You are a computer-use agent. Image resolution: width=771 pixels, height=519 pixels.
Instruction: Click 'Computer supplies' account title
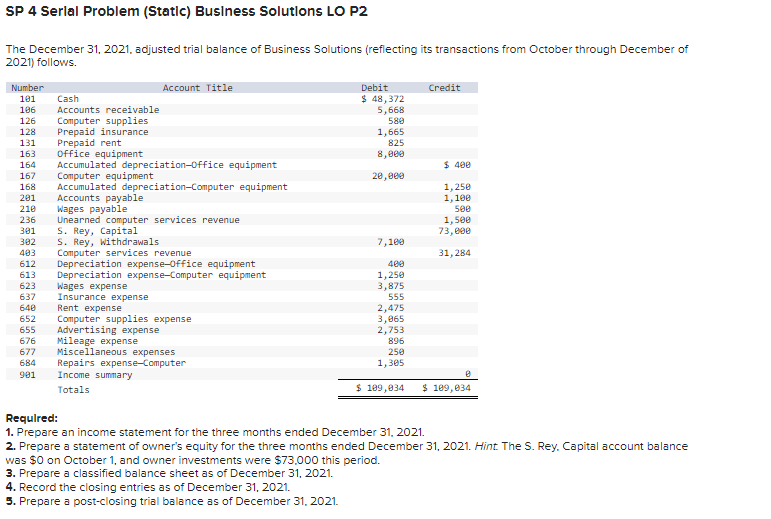tap(103, 121)
